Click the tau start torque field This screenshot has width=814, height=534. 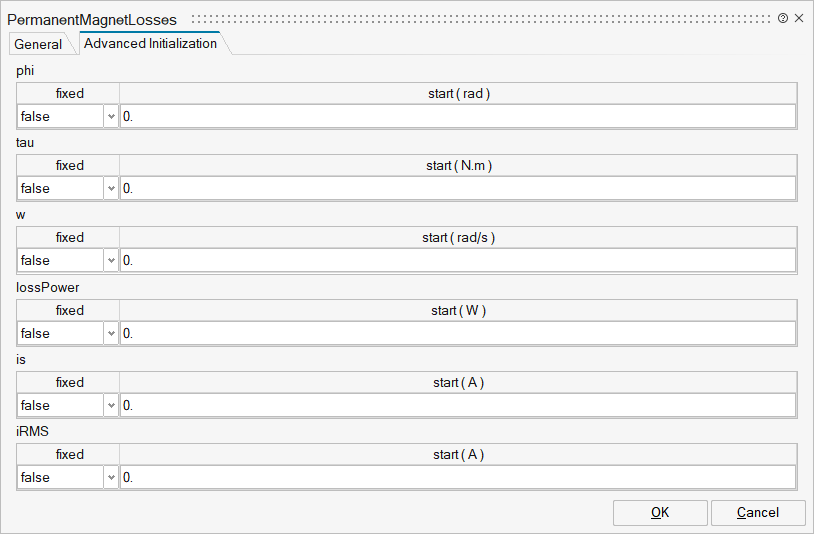pos(458,189)
